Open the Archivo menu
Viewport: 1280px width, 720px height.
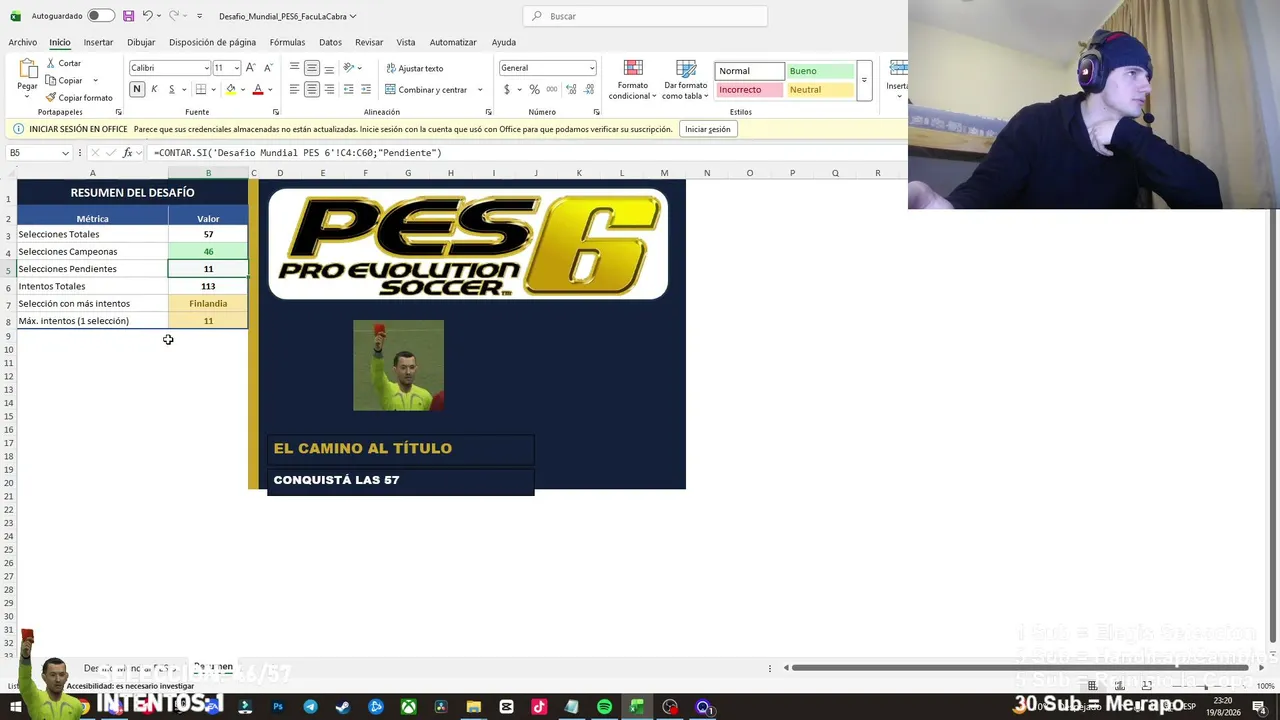(22, 42)
